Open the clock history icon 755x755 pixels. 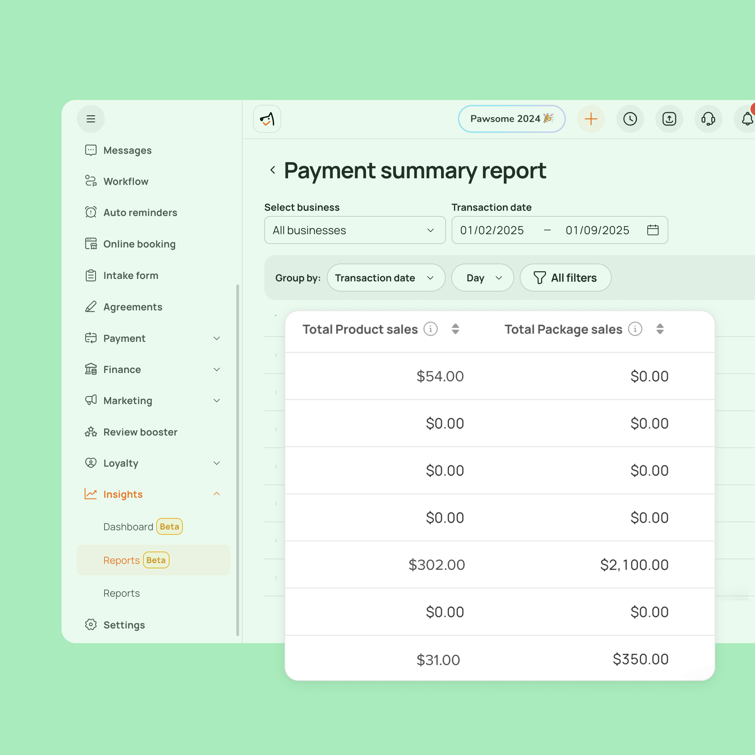pyautogui.click(x=630, y=118)
